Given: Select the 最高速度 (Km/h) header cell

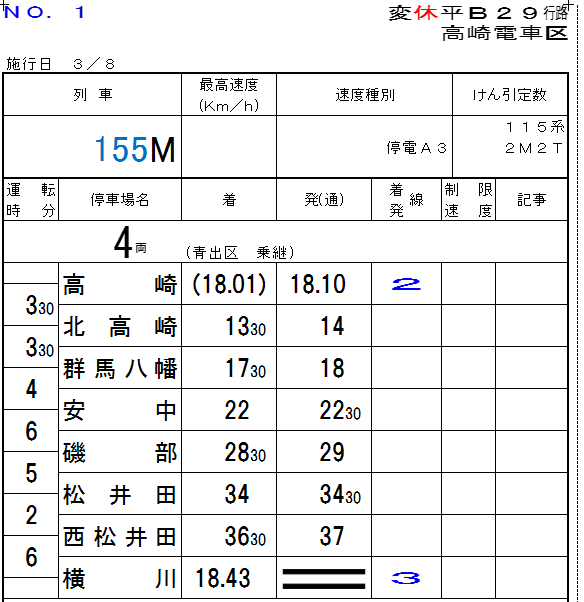Looking at the screenshot, I should (229, 94).
